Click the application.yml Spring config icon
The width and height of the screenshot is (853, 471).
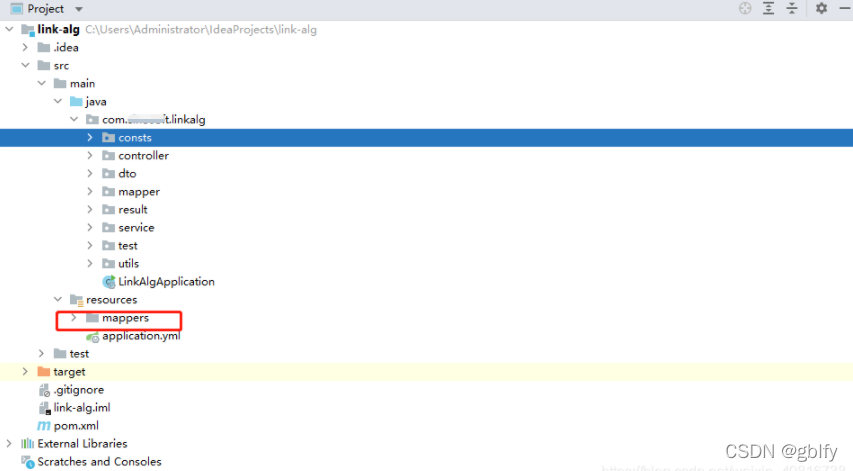point(92,337)
